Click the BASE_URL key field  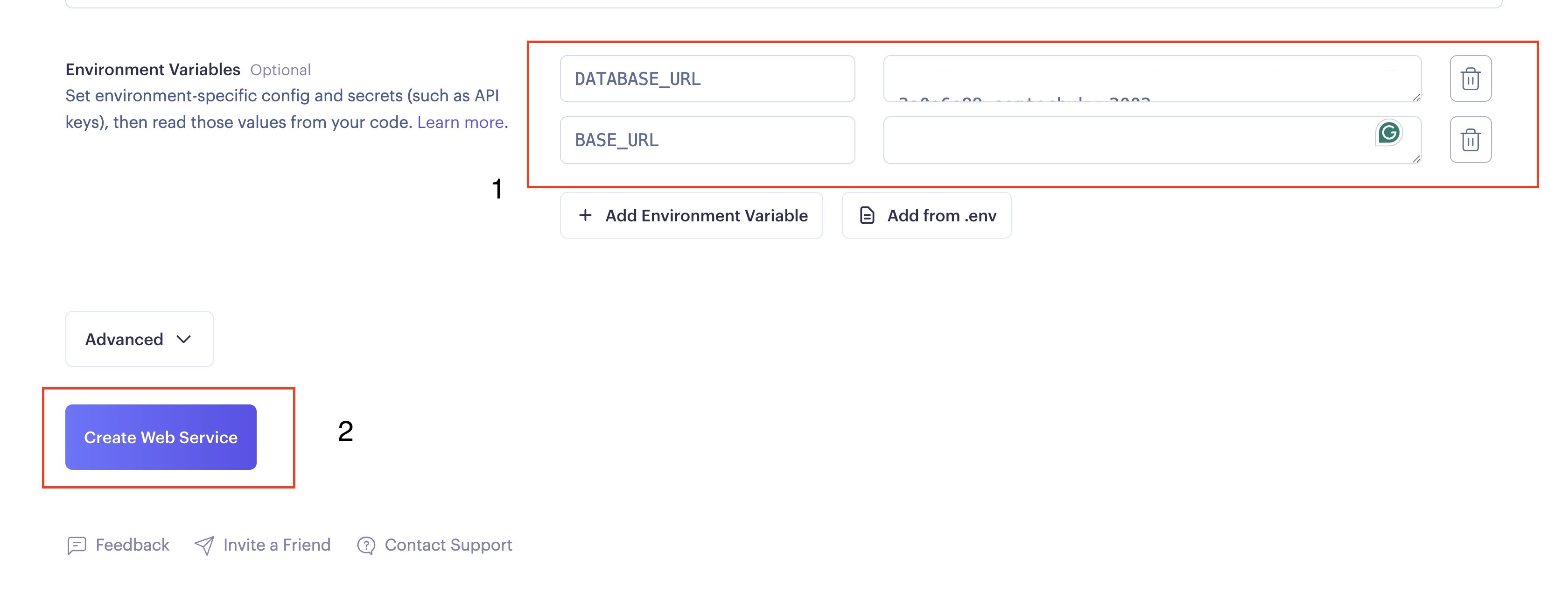(707, 140)
